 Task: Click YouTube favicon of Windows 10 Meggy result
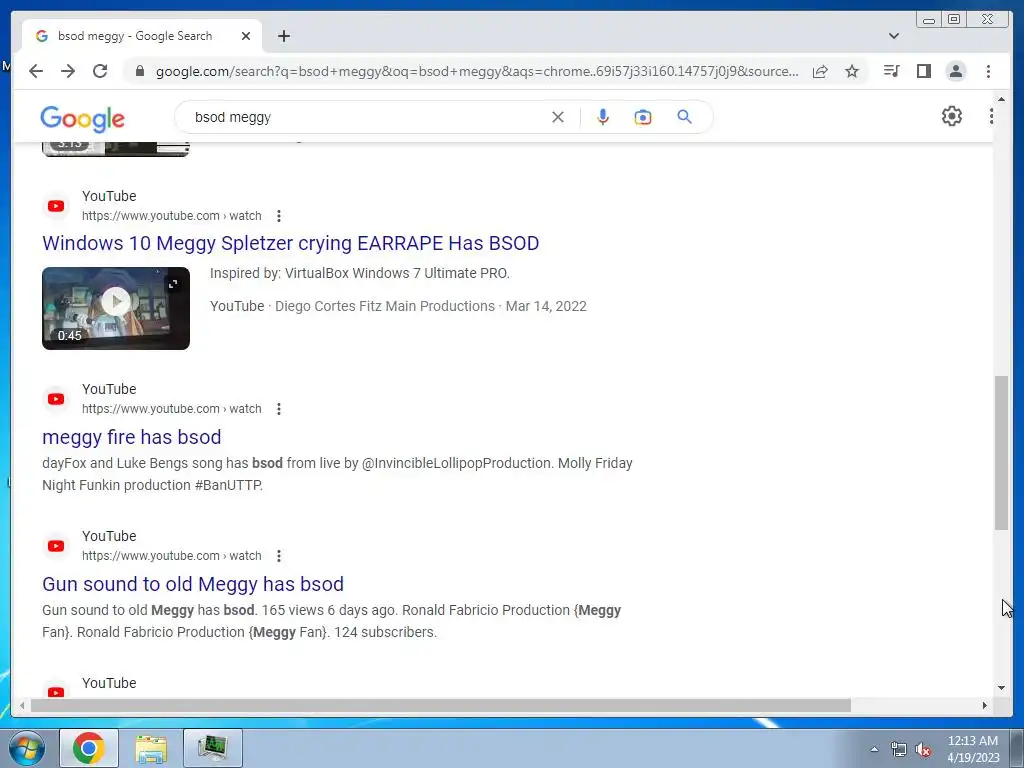tap(56, 206)
